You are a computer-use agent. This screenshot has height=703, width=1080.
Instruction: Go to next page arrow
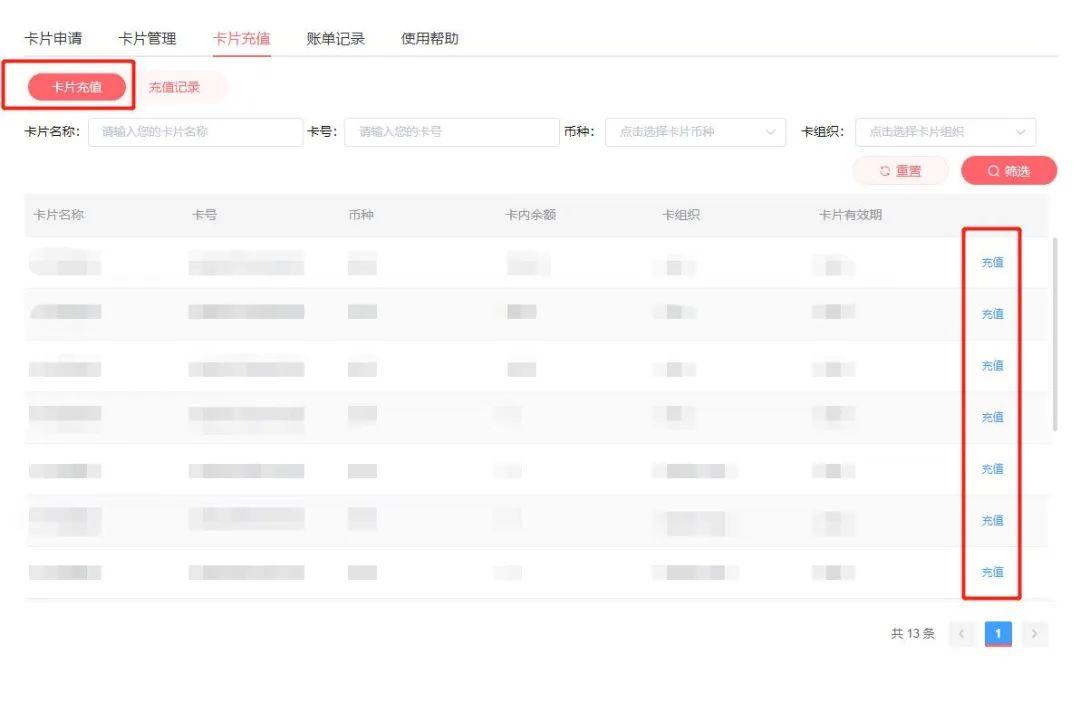(x=1035, y=633)
